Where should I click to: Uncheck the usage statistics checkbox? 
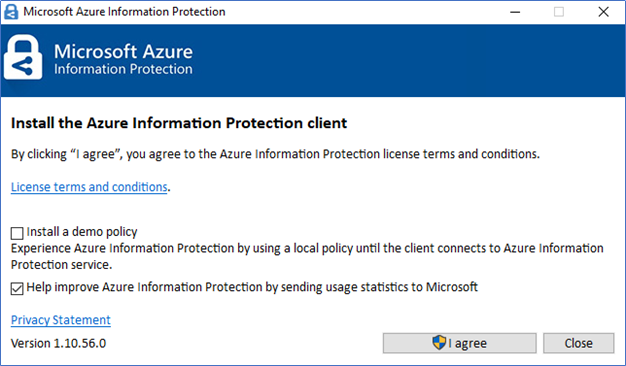click(17, 289)
